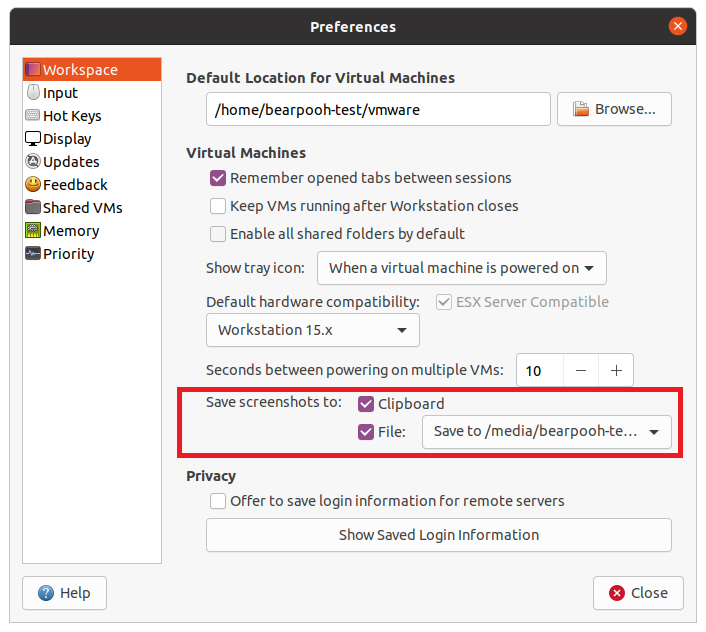Toggle Remember opened tabs between sessions

click(218, 178)
